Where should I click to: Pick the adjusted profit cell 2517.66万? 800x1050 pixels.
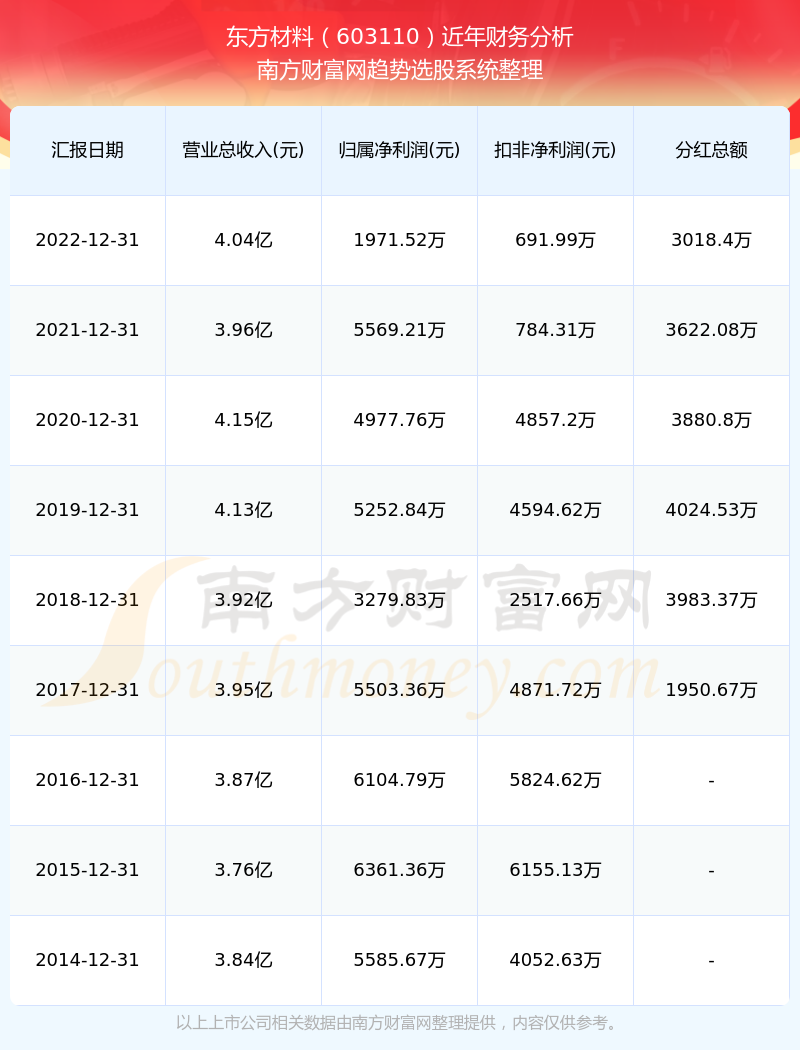(556, 599)
